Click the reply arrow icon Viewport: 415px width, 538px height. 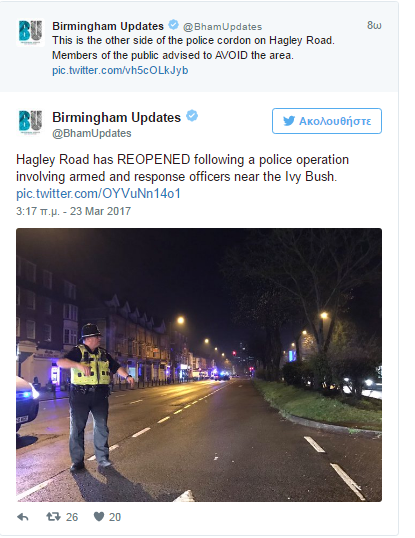[23, 517]
